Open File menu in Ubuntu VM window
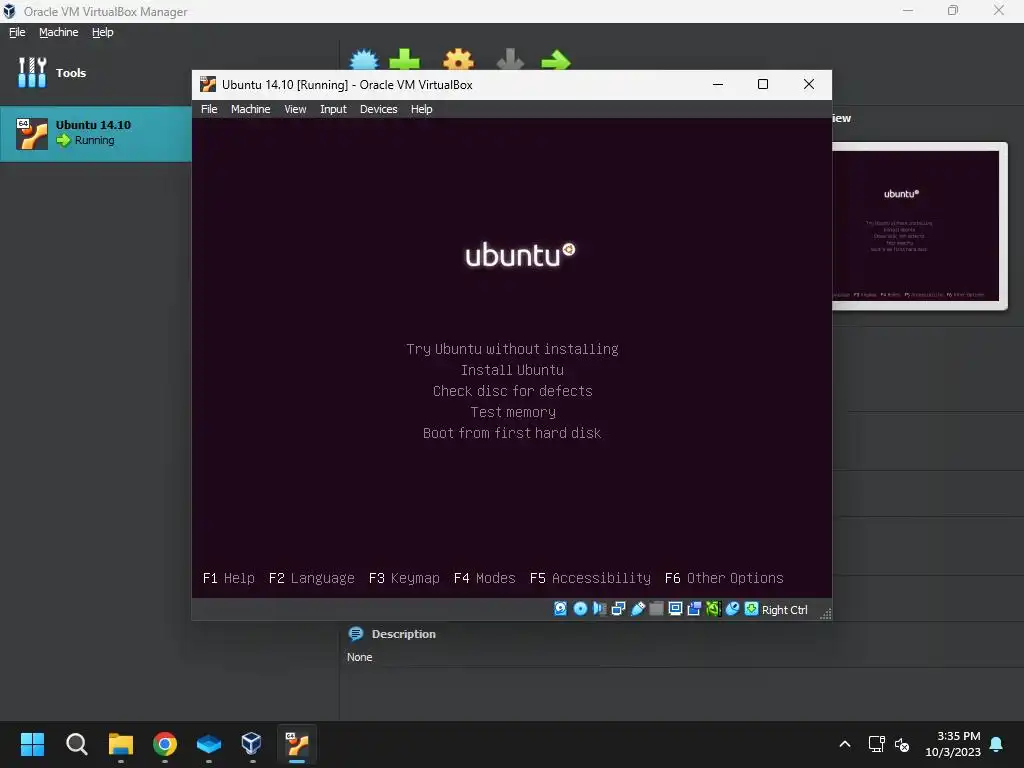The height and width of the screenshot is (768, 1024). (x=209, y=109)
